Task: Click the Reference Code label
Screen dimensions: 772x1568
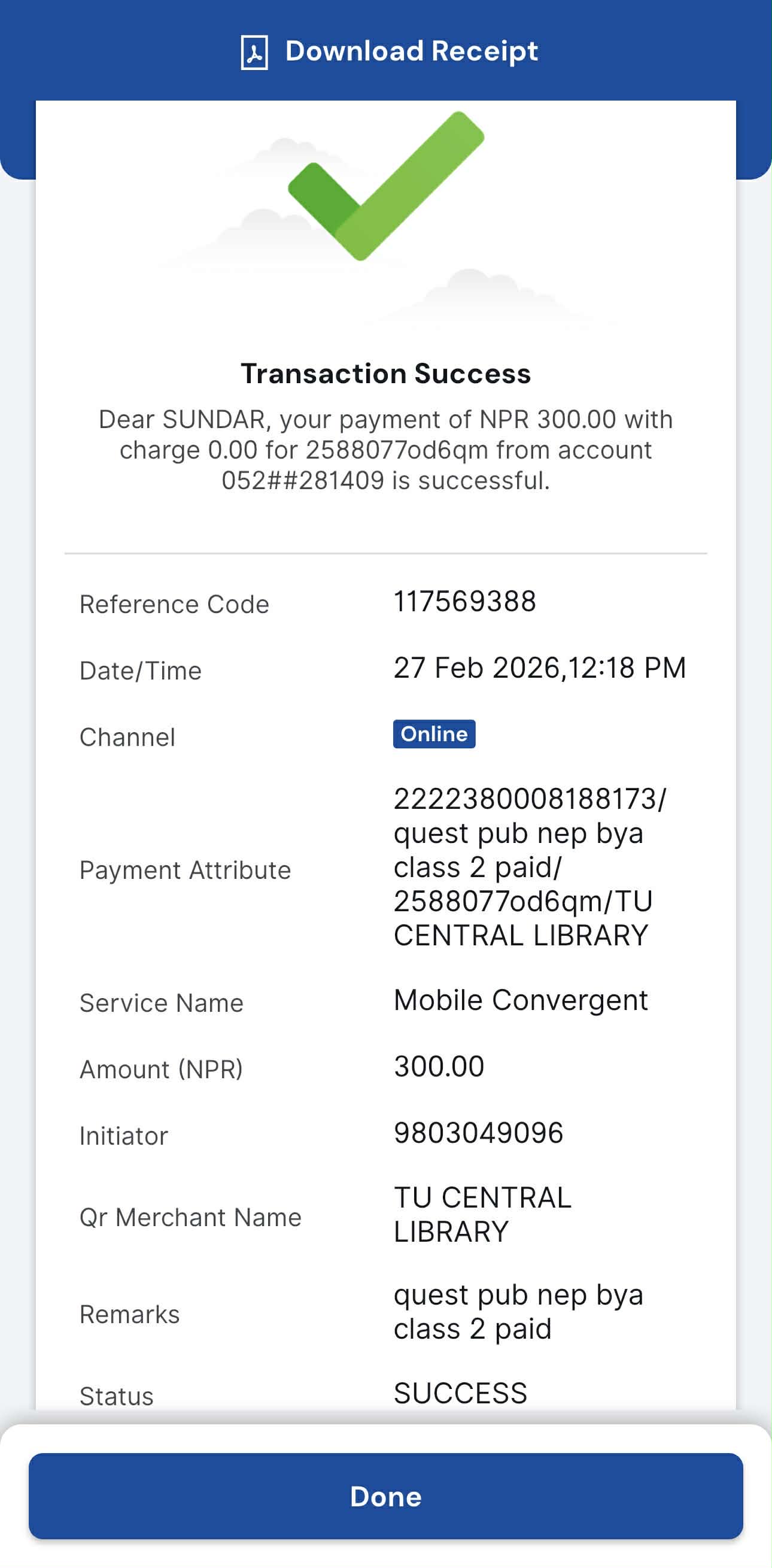Action: [174, 605]
